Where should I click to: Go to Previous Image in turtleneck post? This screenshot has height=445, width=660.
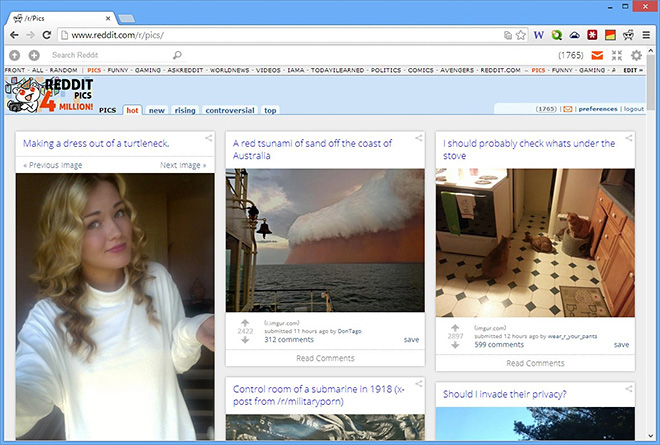pos(53,165)
